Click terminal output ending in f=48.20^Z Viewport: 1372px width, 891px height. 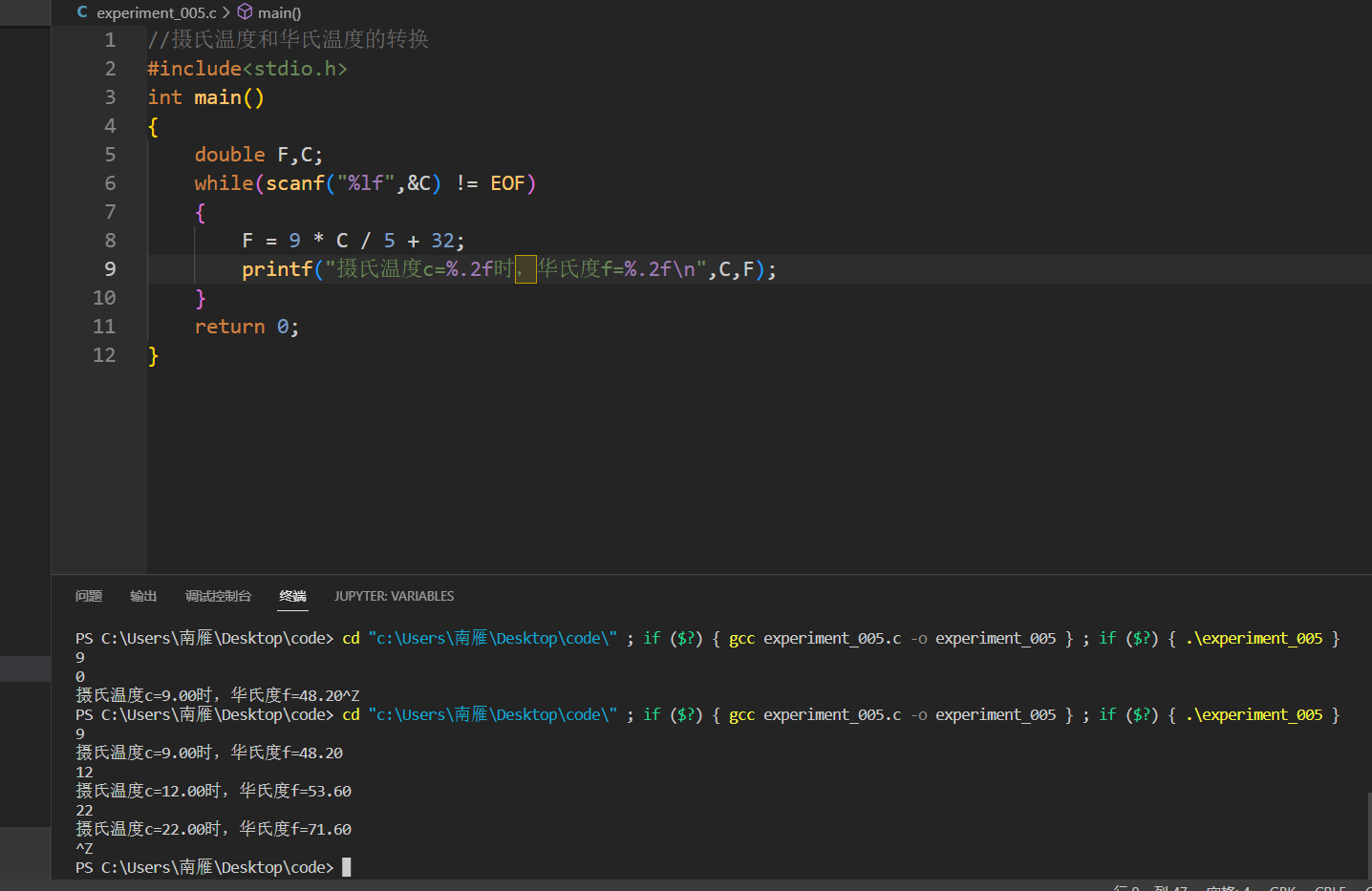(x=218, y=695)
